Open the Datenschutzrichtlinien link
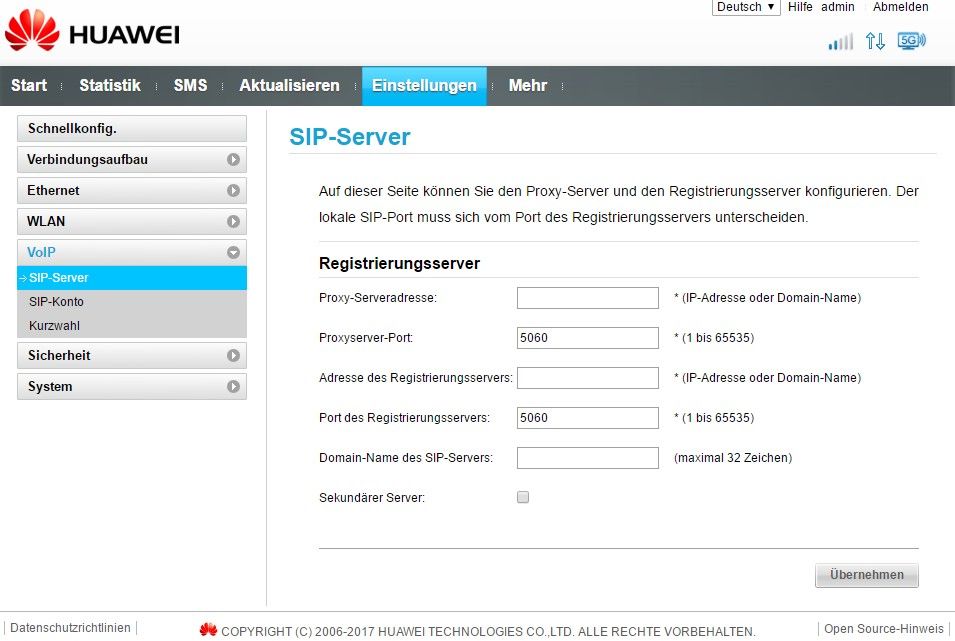The image size is (955, 641). 70,628
